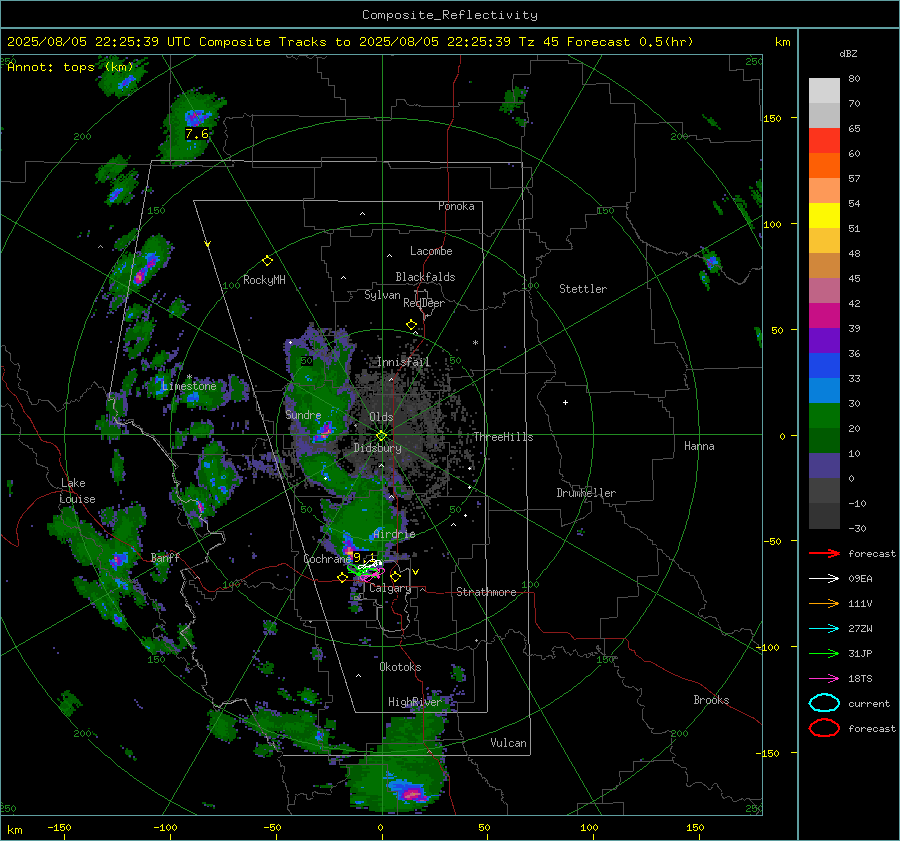
Task: Click the Ponoka town label
Action: (456, 206)
